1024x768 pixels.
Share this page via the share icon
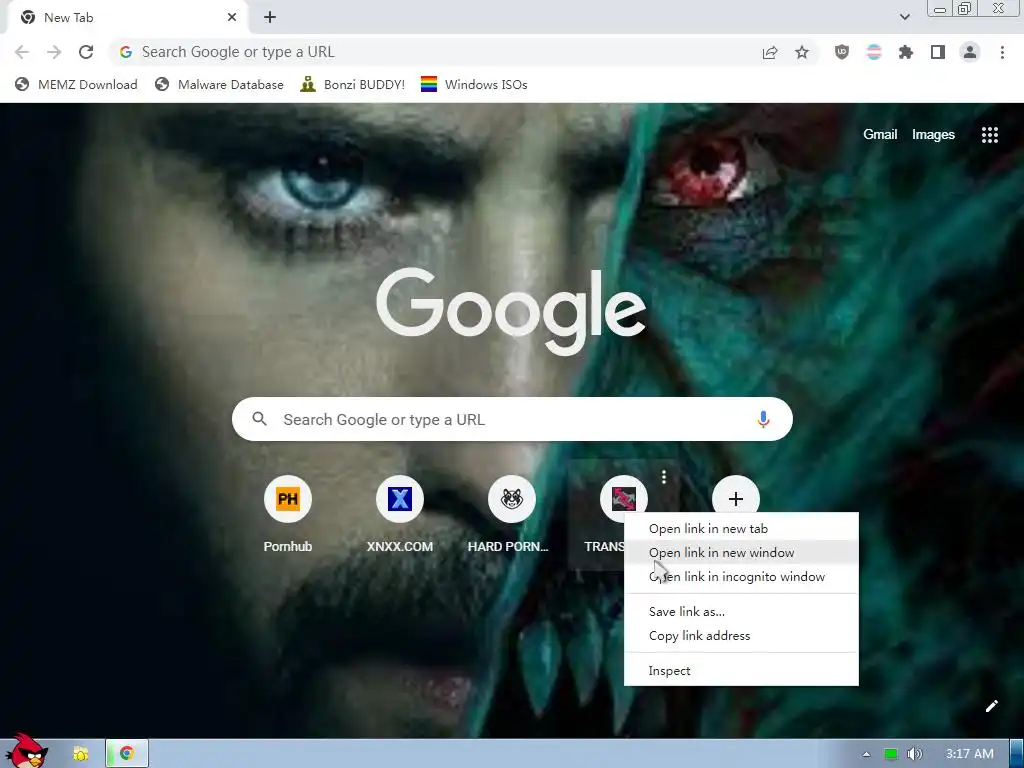pyautogui.click(x=770, y=52)
